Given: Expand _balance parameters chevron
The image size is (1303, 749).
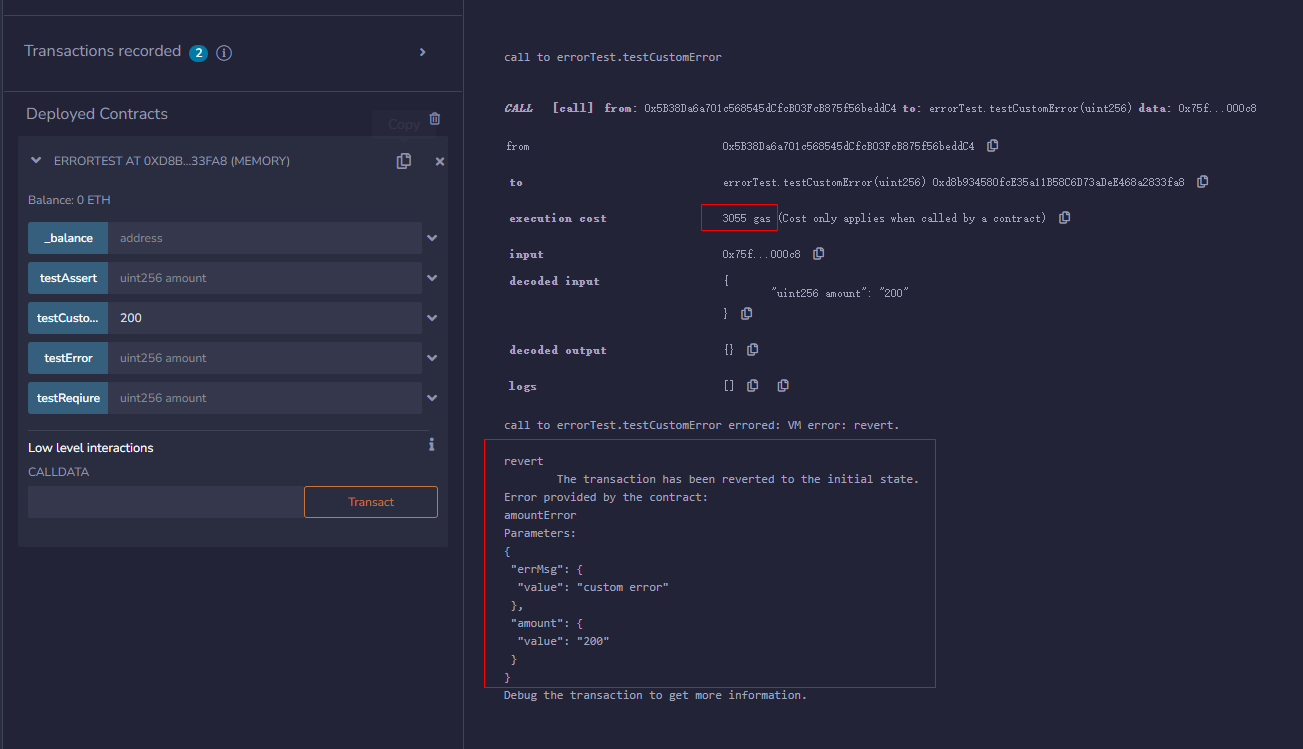Looking at the screenshot, I should pyautogui.click(x=432, y=238).
